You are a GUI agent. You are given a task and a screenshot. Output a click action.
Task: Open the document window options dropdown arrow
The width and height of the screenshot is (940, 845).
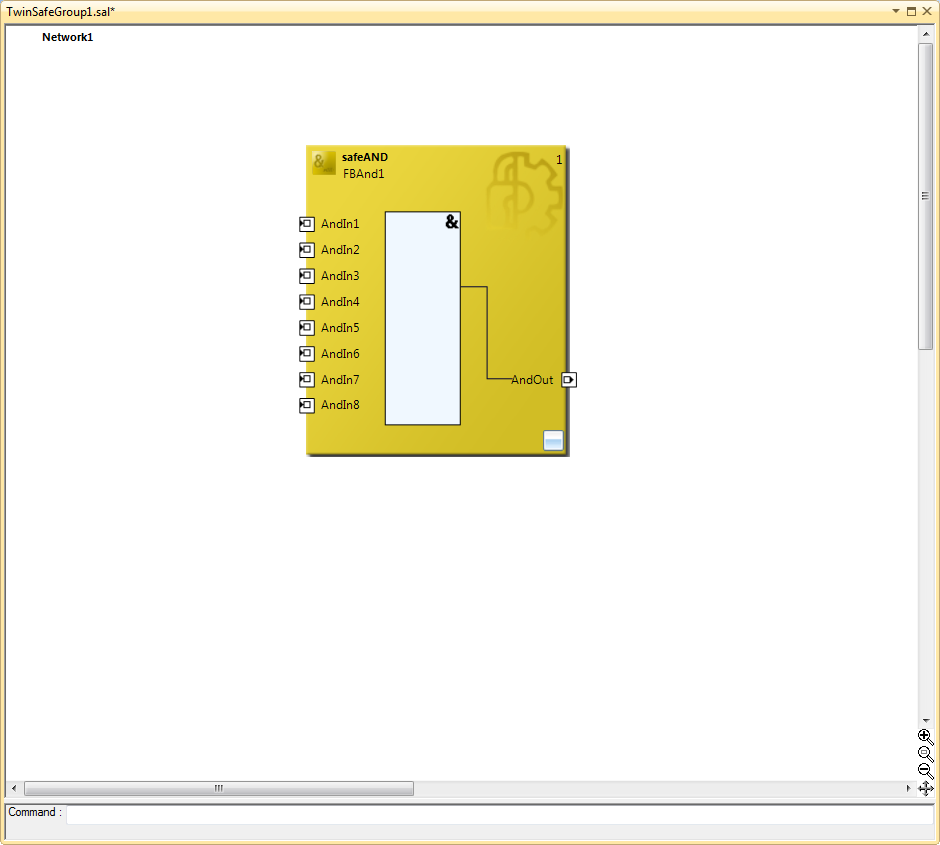(896, 11)
